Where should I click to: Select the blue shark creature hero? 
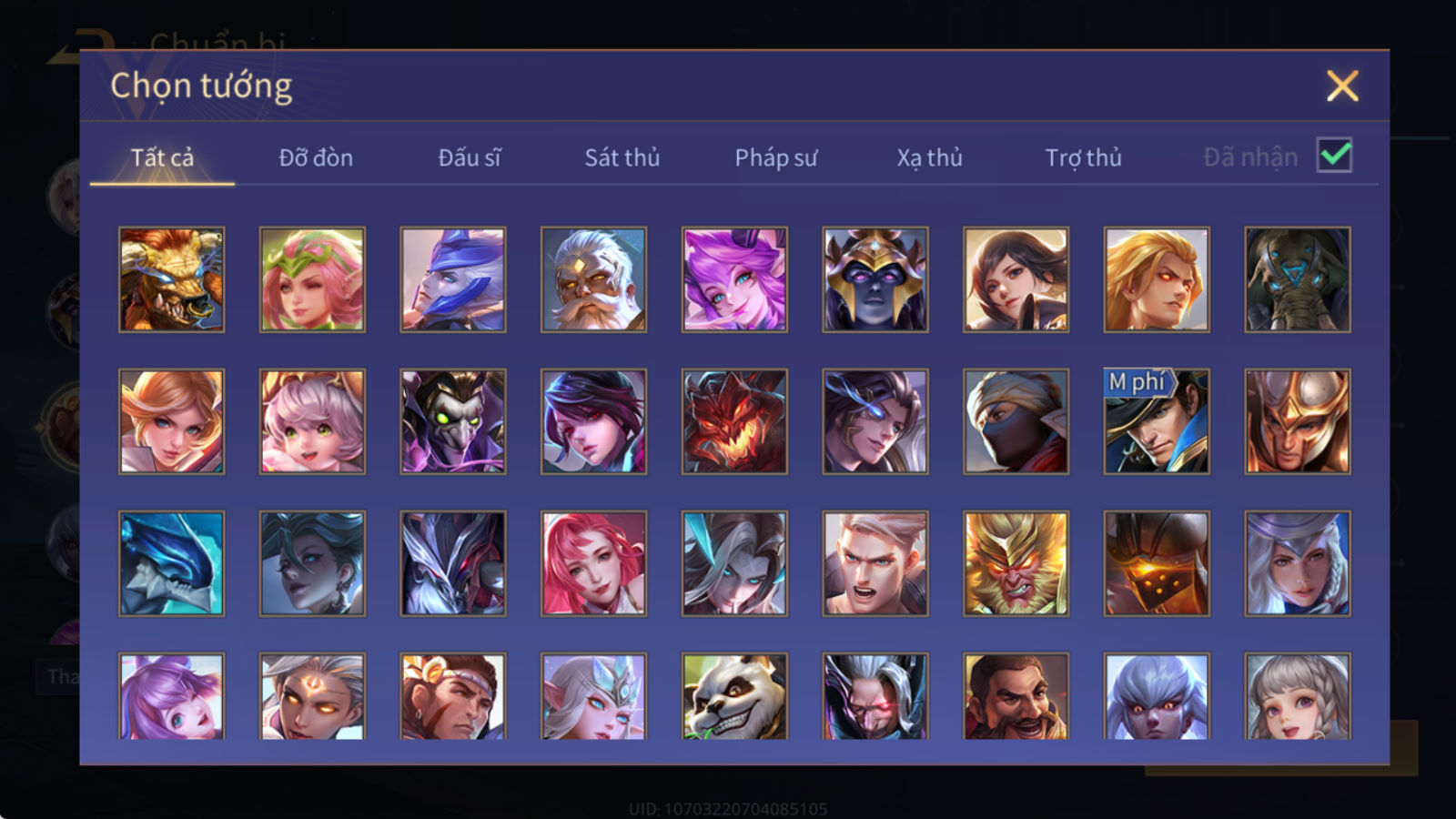[x=171, y=563]
